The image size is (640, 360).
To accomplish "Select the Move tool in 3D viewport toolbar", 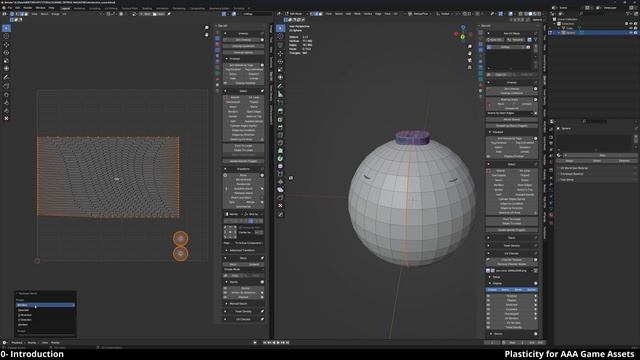I will [280, 53].
